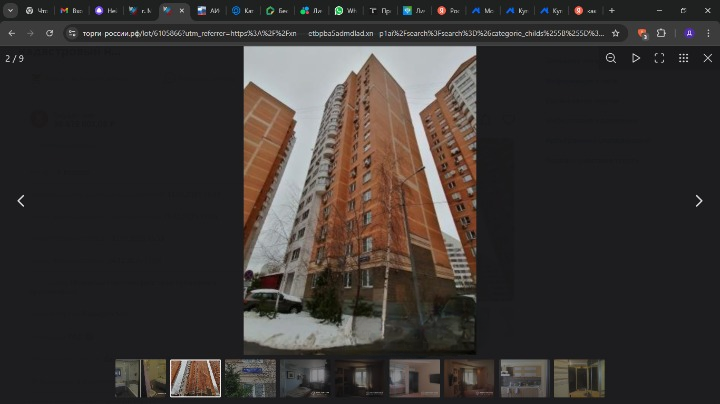
Task: Open the last thumbnail in the strip
Action: point(579,378)
